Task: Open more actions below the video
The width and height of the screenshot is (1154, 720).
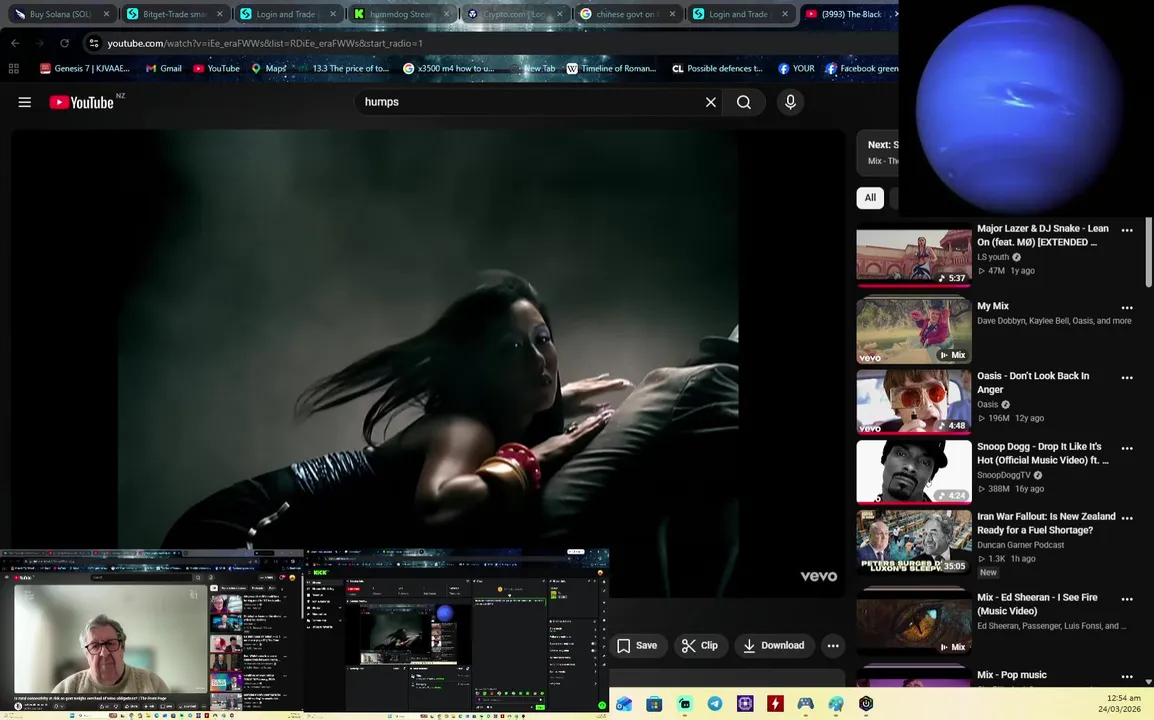Action: coord(833,646)
